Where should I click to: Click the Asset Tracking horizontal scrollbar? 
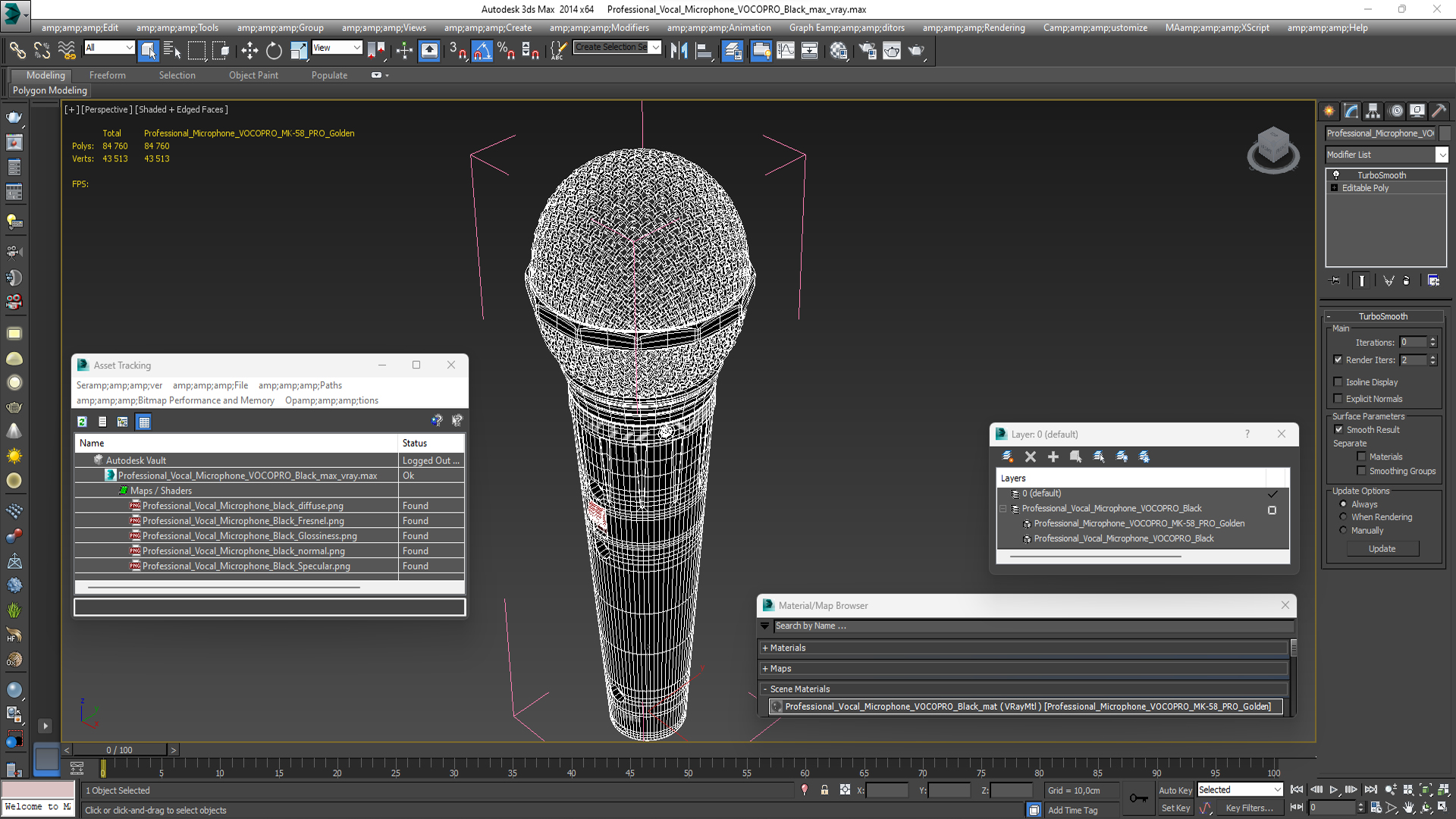click(224, 587)
